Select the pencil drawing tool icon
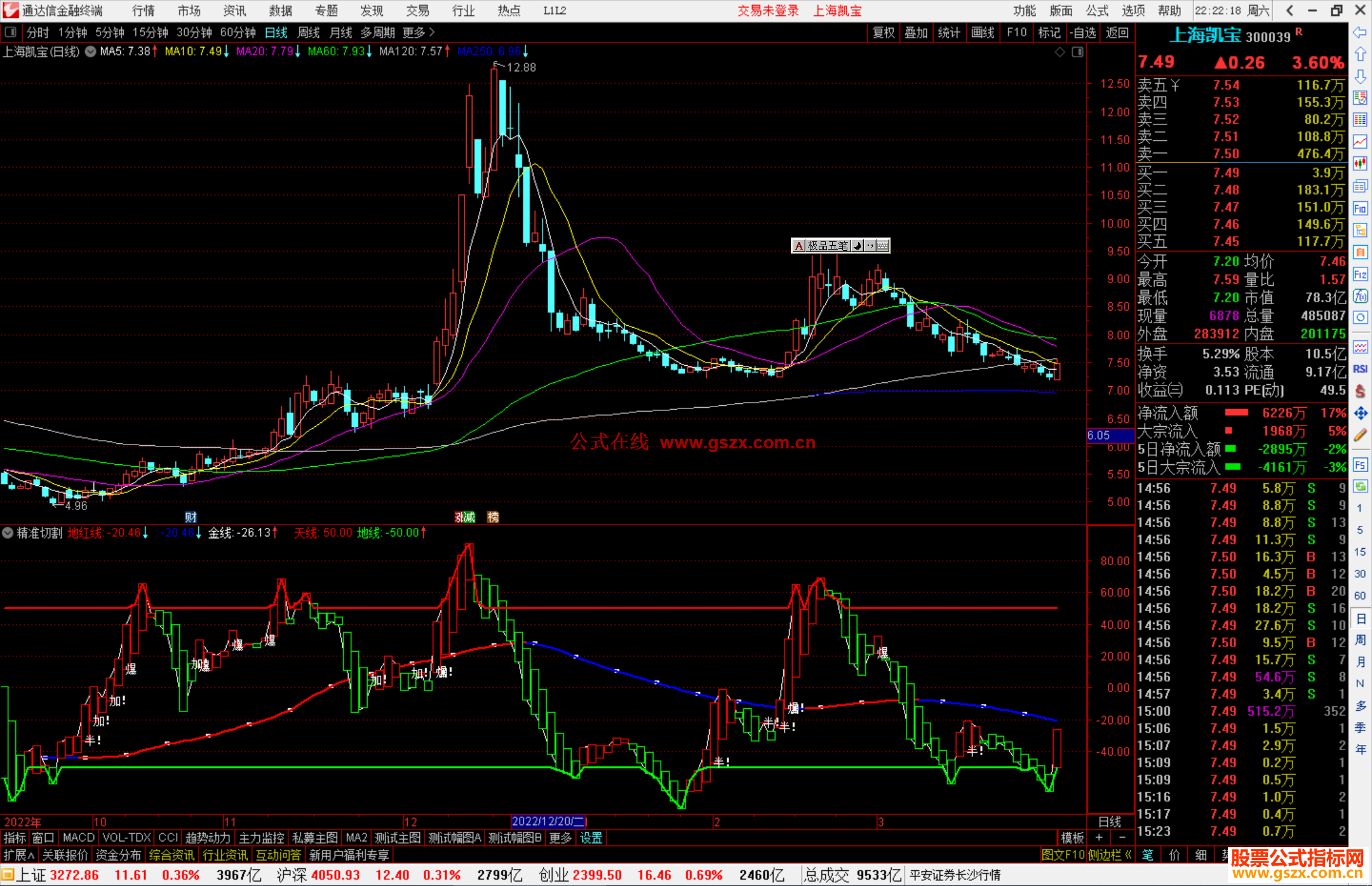The height and width of the screenshot is (886, 1372). (x=1360, y=435)
